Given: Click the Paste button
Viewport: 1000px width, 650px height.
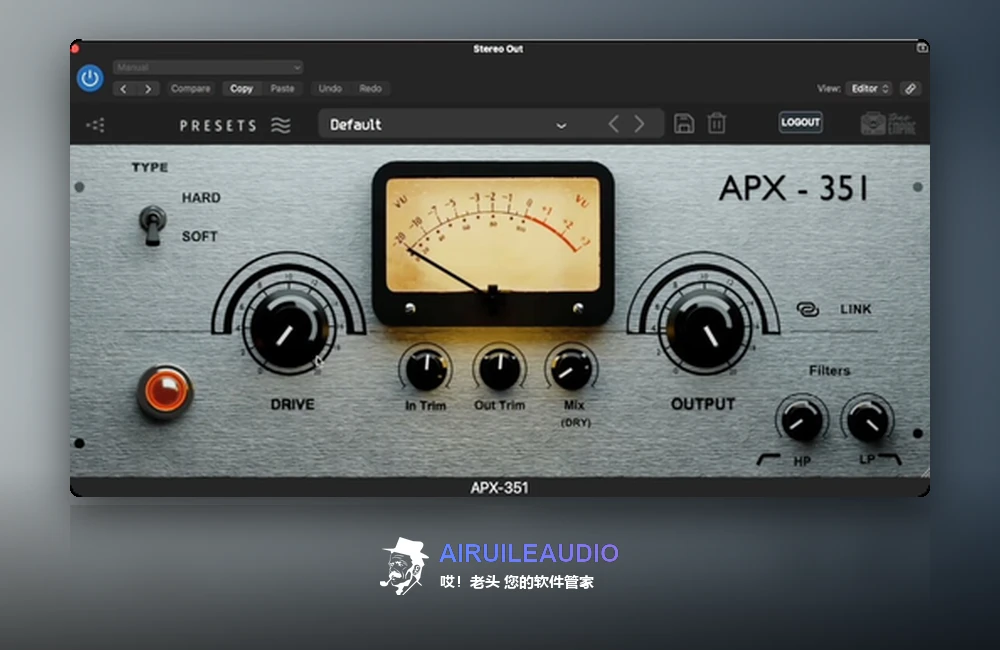Looking at the screenshot, I should click(283, 89).
